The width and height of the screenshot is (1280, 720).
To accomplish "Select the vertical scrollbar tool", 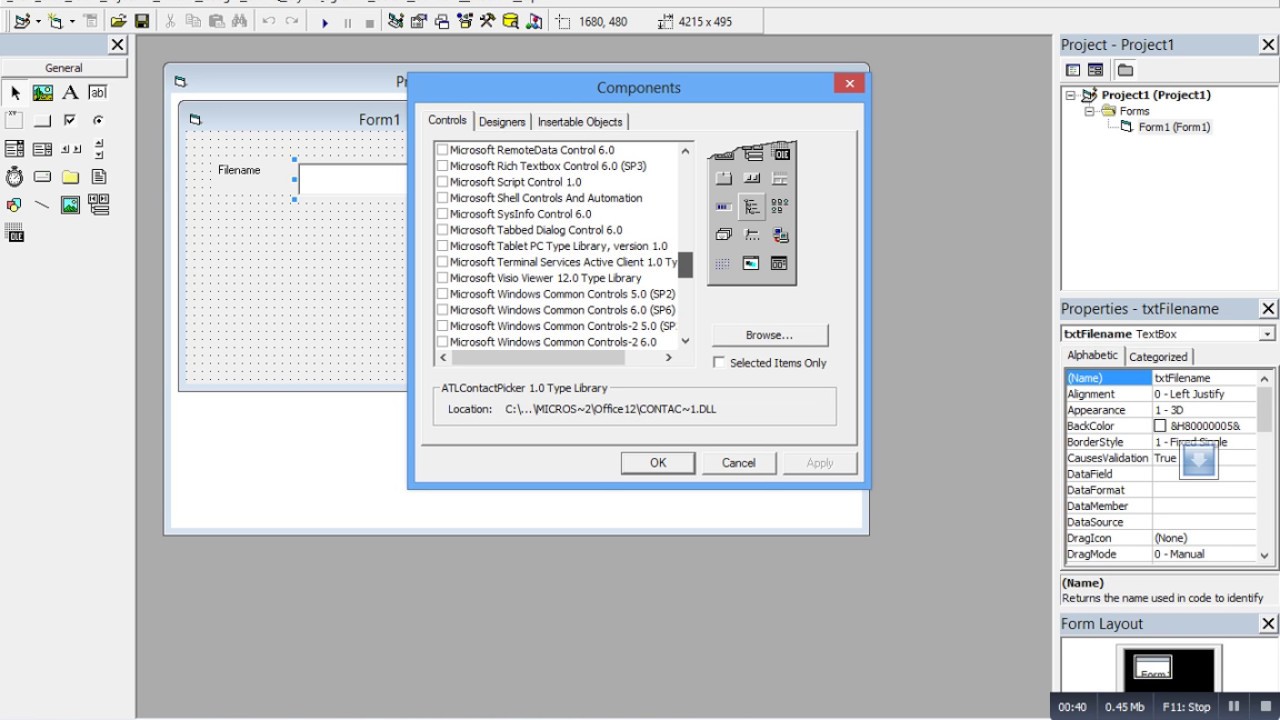I will pyautogui.click(x=98, y=149).
